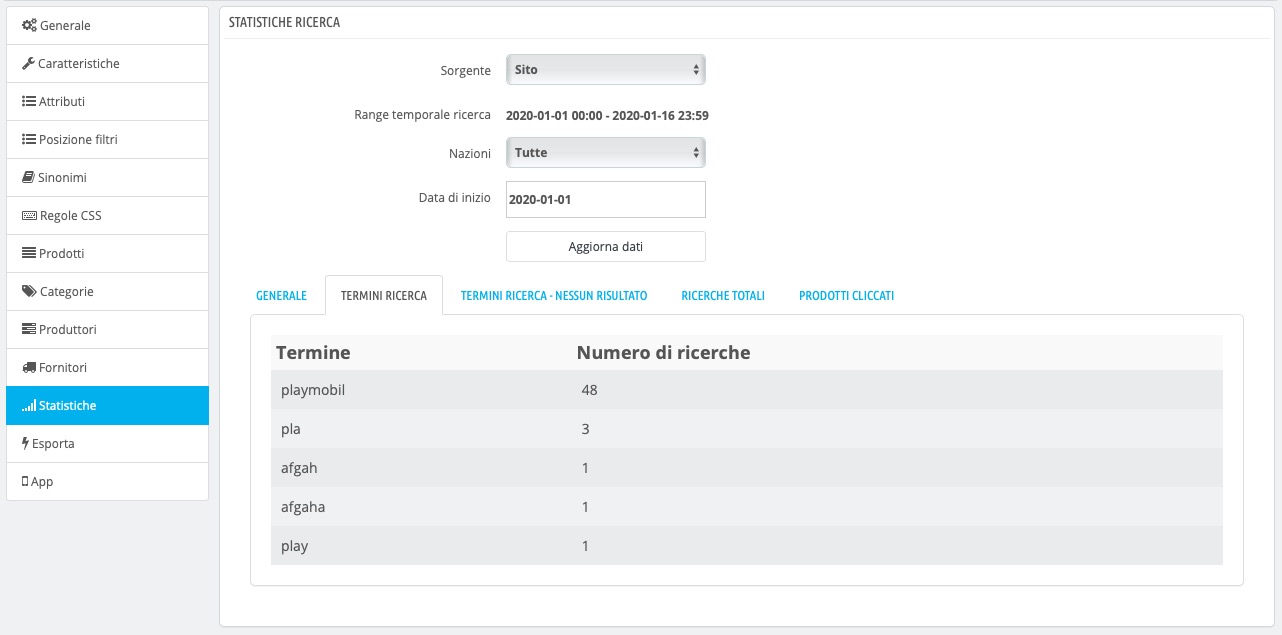The image size is (1282, 635).
Task: Click the wrench icon beside Caratteristiche
Action: [28, 64]
